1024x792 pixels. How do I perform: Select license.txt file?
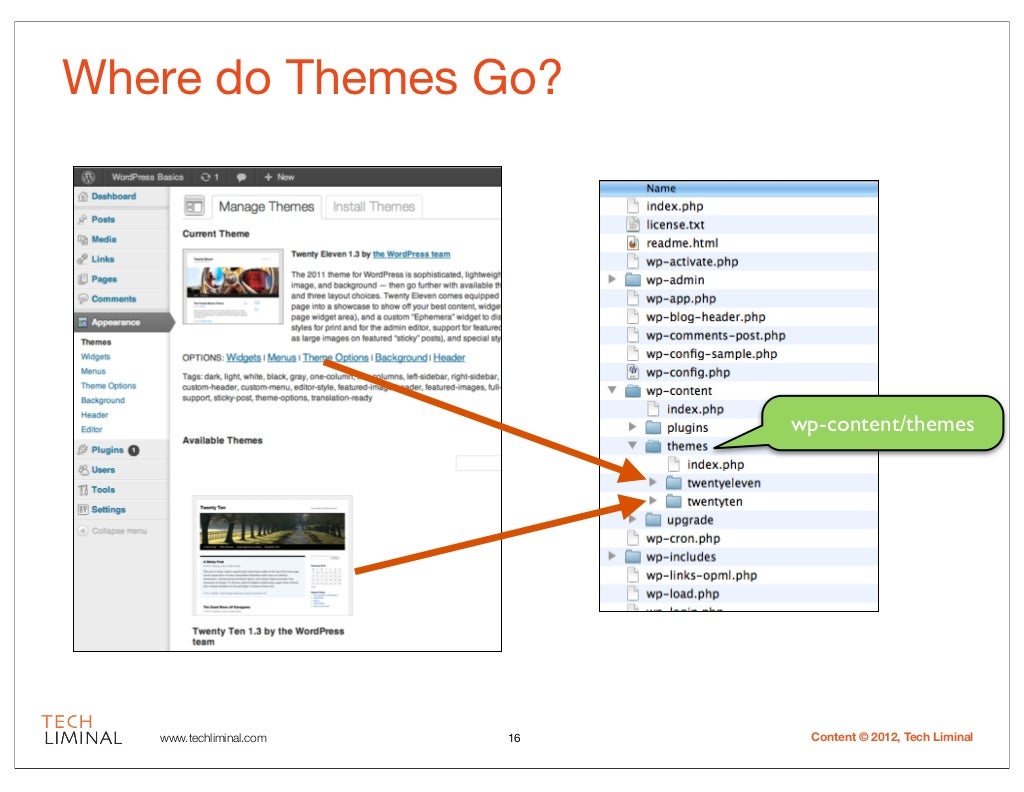tap(675, 225)
